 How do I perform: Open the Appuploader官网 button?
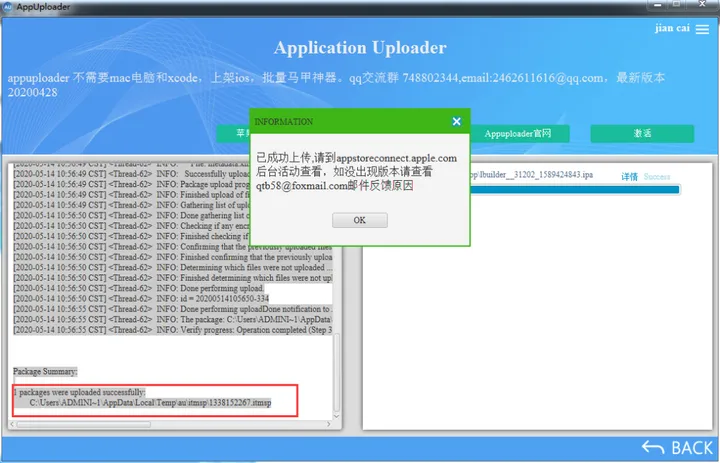(517, 134)
